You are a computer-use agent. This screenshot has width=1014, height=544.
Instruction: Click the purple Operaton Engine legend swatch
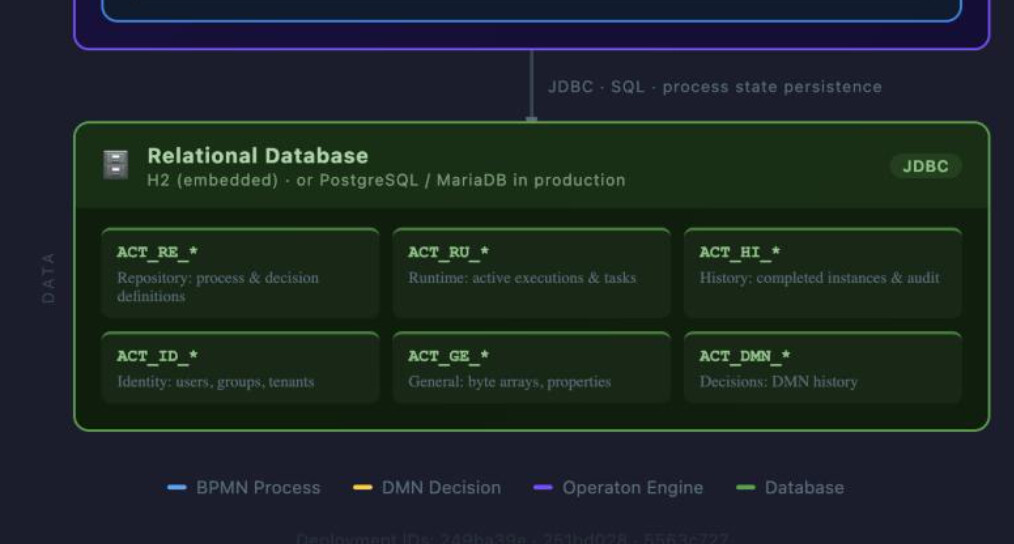coord(543,488)
